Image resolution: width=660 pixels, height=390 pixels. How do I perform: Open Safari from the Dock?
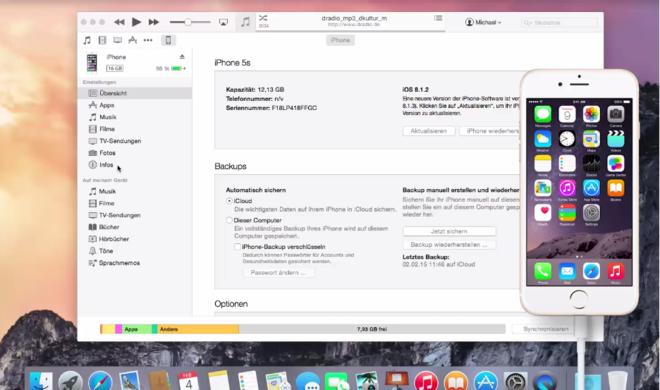tap(100, 381)
